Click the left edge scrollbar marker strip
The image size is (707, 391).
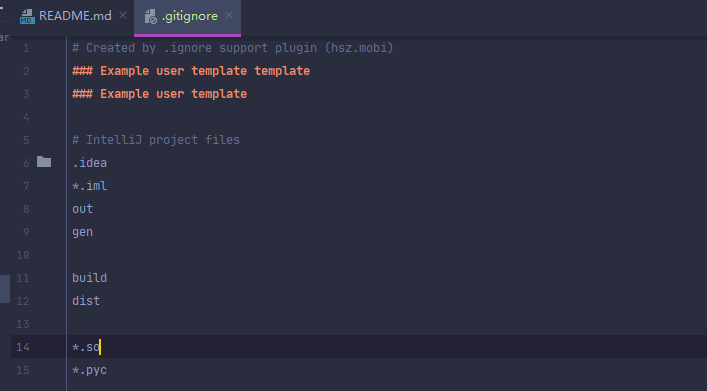click(5, 289)
